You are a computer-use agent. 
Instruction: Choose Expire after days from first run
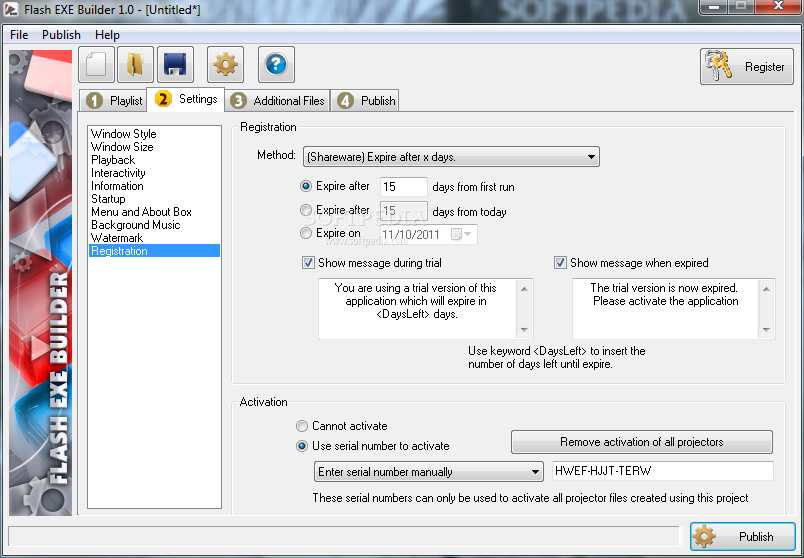306,186
